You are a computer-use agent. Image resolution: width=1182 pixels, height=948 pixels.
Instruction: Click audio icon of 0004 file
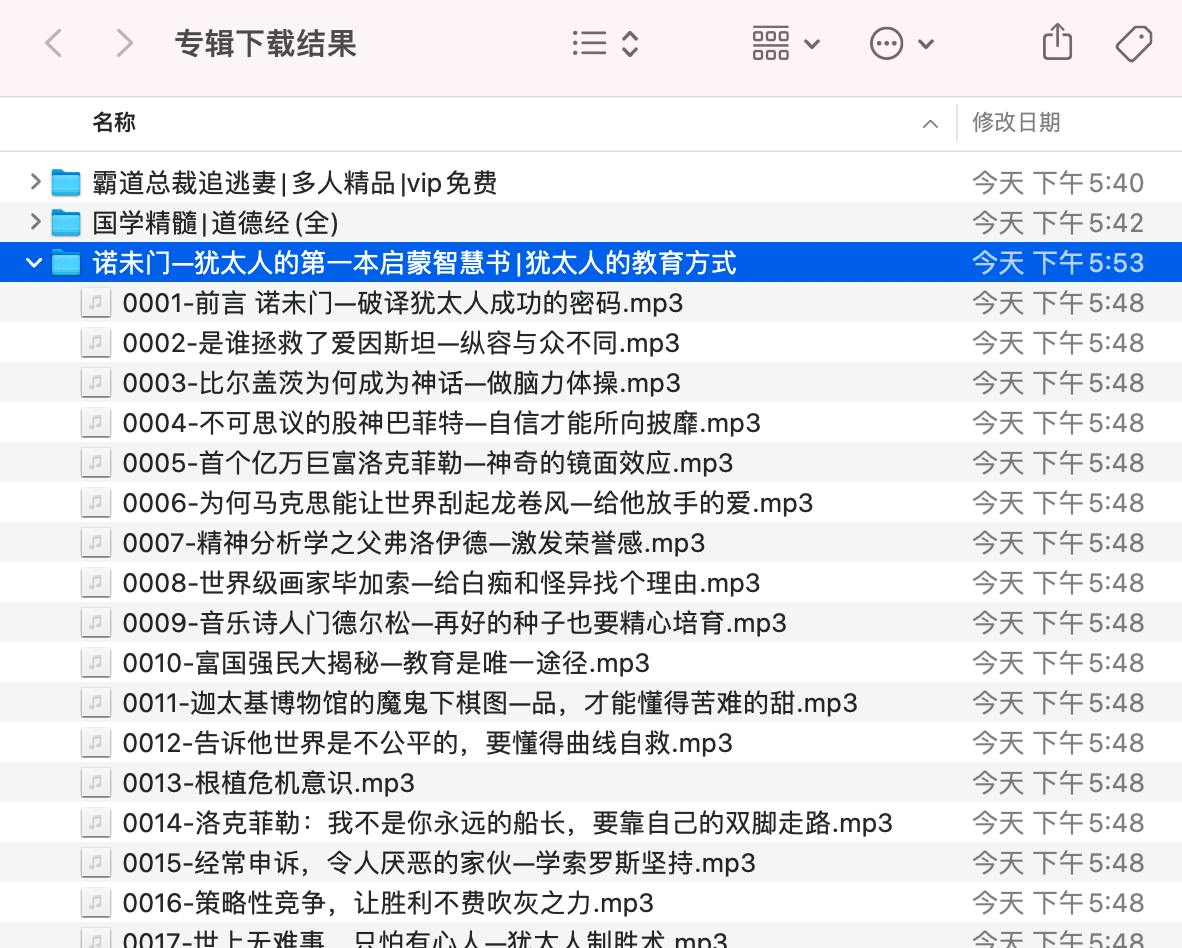coord(96,422)
